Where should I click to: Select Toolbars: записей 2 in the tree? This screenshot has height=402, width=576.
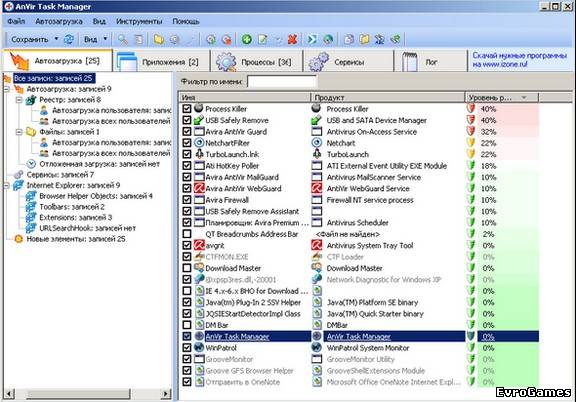tap(72, 207)
